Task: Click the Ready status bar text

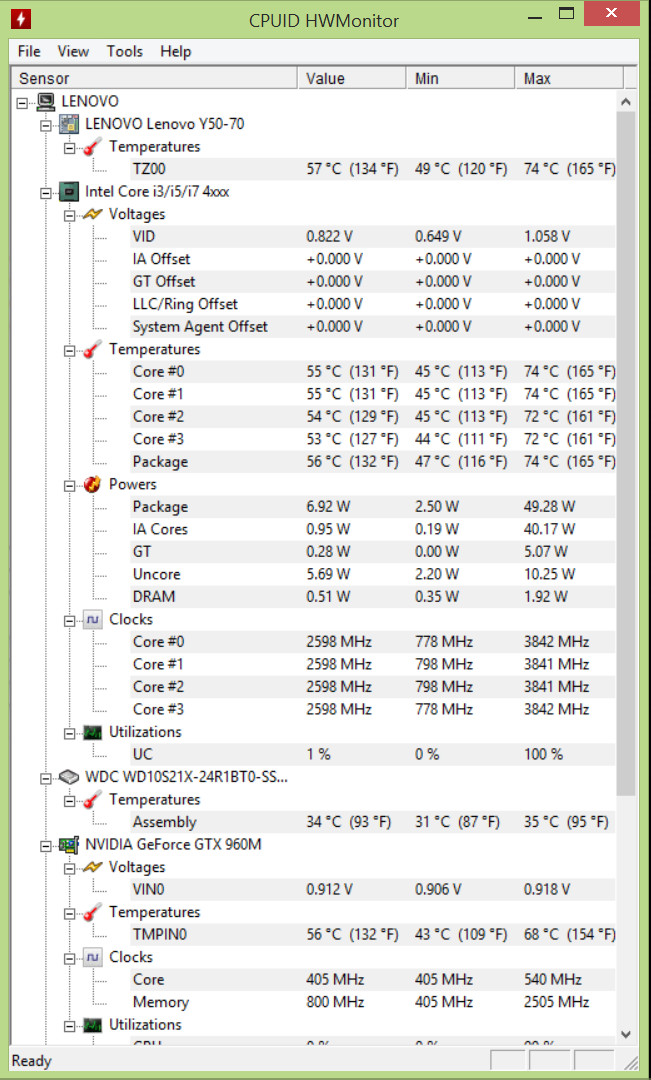Action: 32,1061
